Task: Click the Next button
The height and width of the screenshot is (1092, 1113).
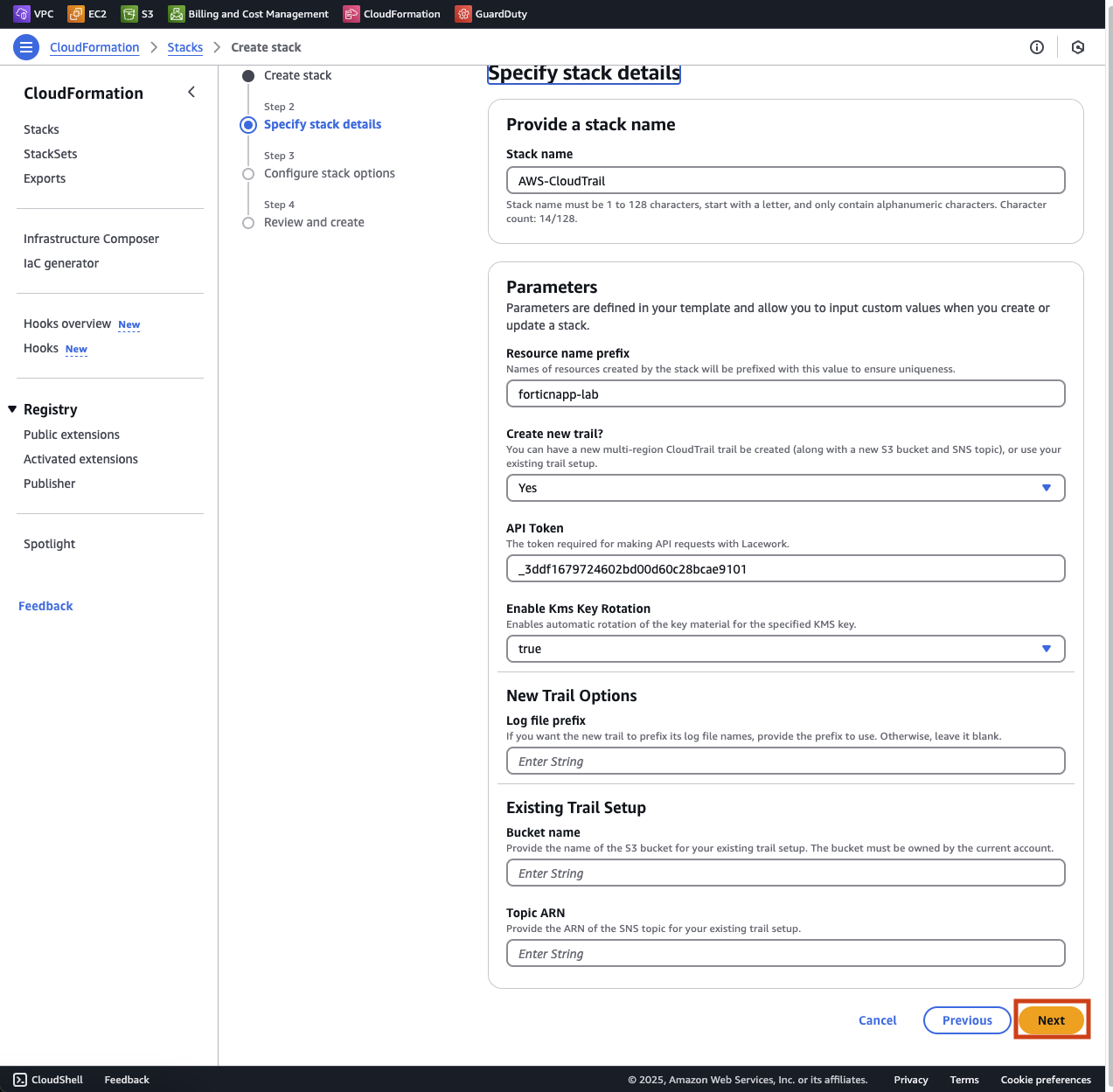Action: pos(1051,1020)
